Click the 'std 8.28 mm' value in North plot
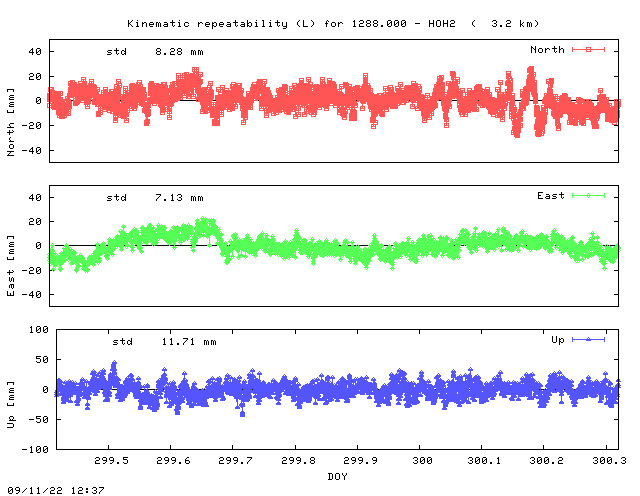 (x=155, y=52)
